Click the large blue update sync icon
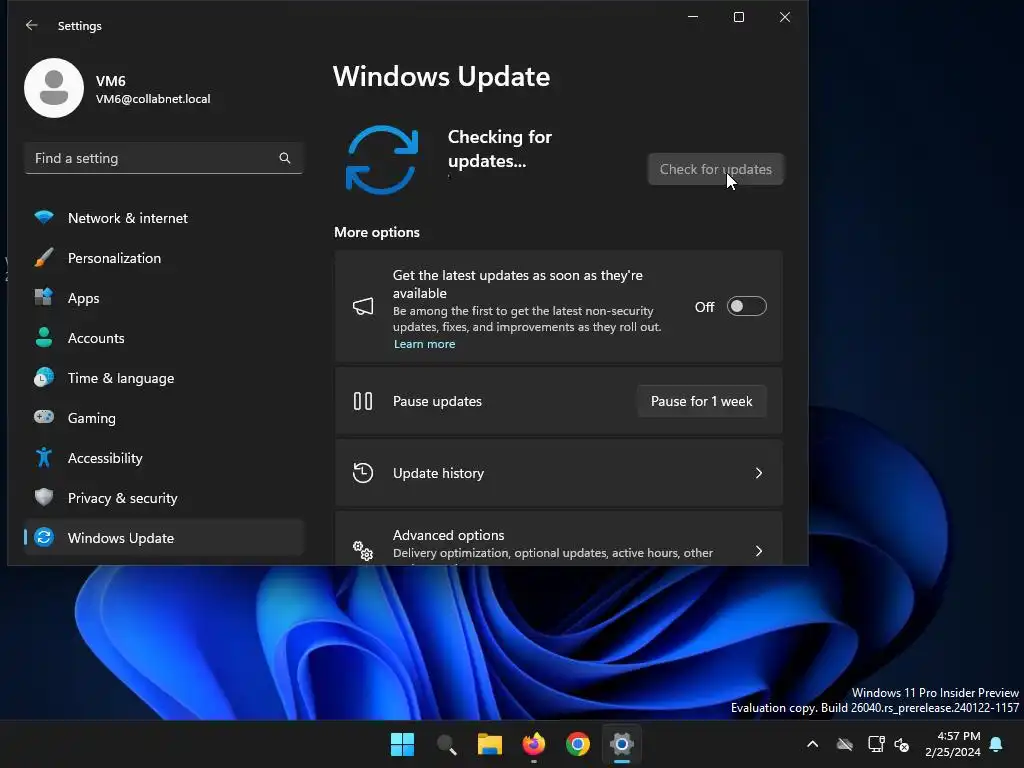1024x768 pixels. pos(381,160)
